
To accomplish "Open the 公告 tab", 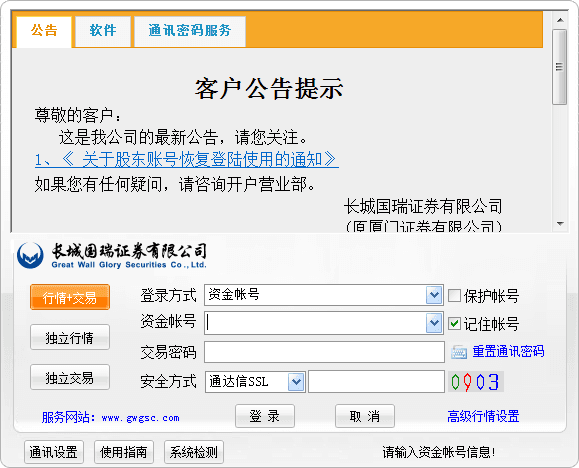I will click(x=44, y=31).
